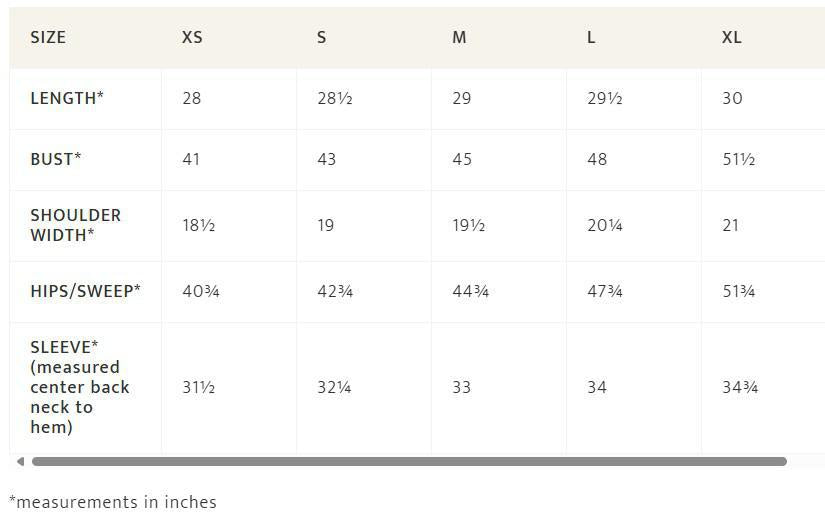This screenshot has width=825, height=519.
Task: Select the XL size column header
Action: pyautogui.click(x=731, y=37)
